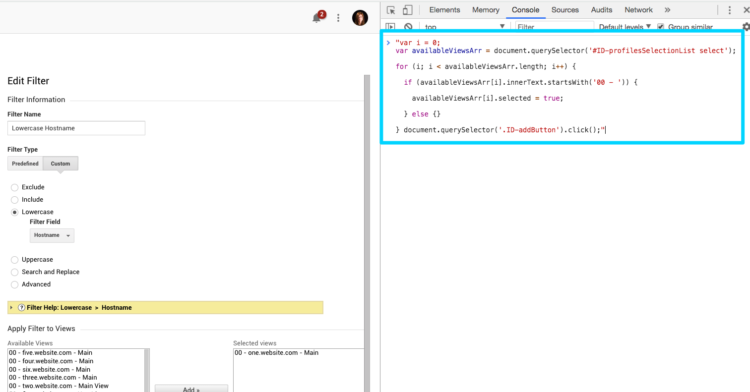This screenshot has height=392, width=750.
Task: Click the Edit Filter page vertical scrollbar
Action: (x=367, y=233)
